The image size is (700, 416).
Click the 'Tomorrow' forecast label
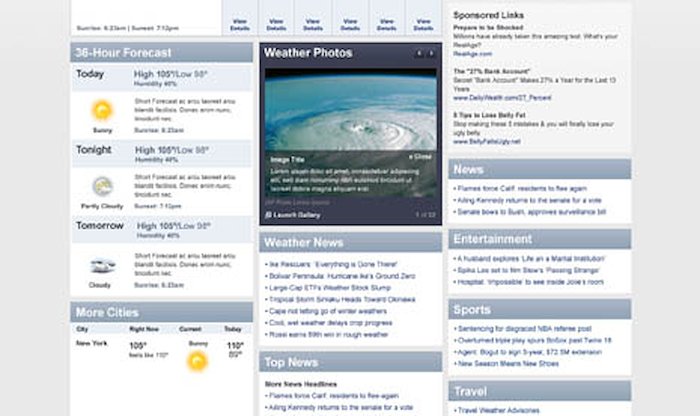click(100, 226)
